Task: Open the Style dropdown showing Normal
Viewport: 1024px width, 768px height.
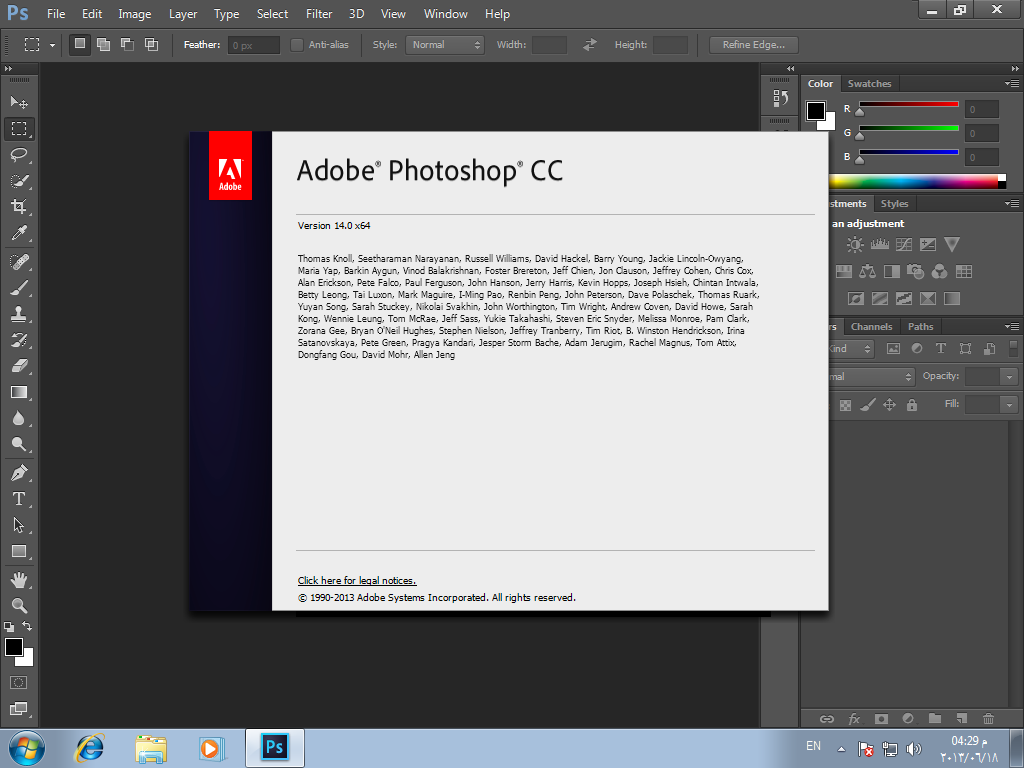Action: (445, 45)
